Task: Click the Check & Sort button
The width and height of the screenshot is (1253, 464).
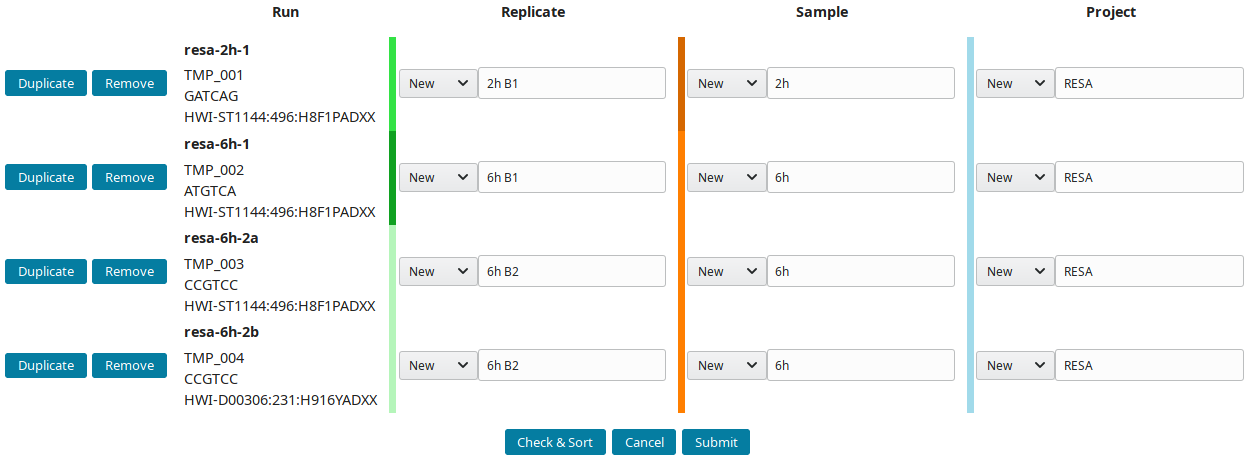Action: [555, 442]
